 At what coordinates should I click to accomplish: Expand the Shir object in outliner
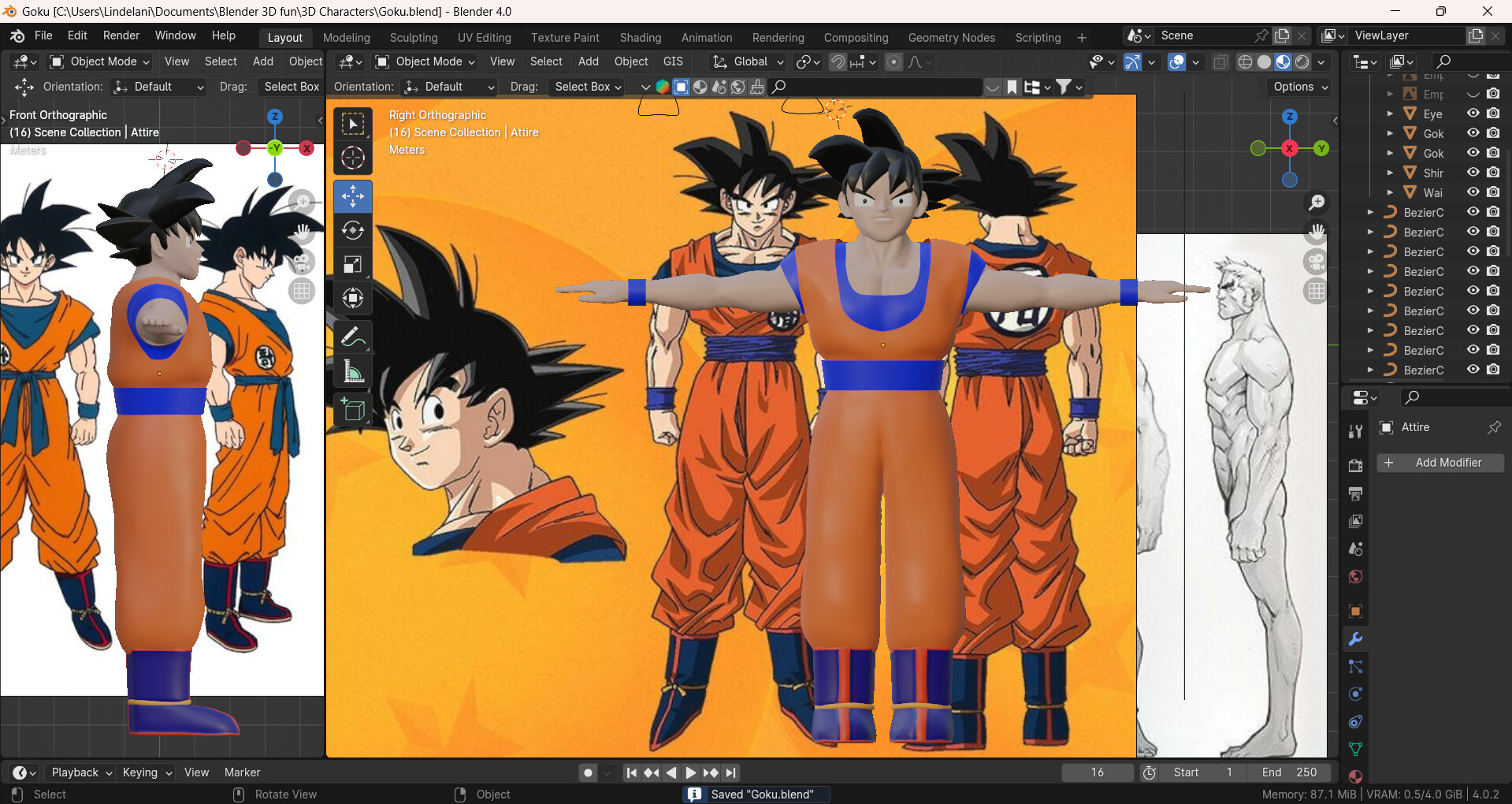1390,173
